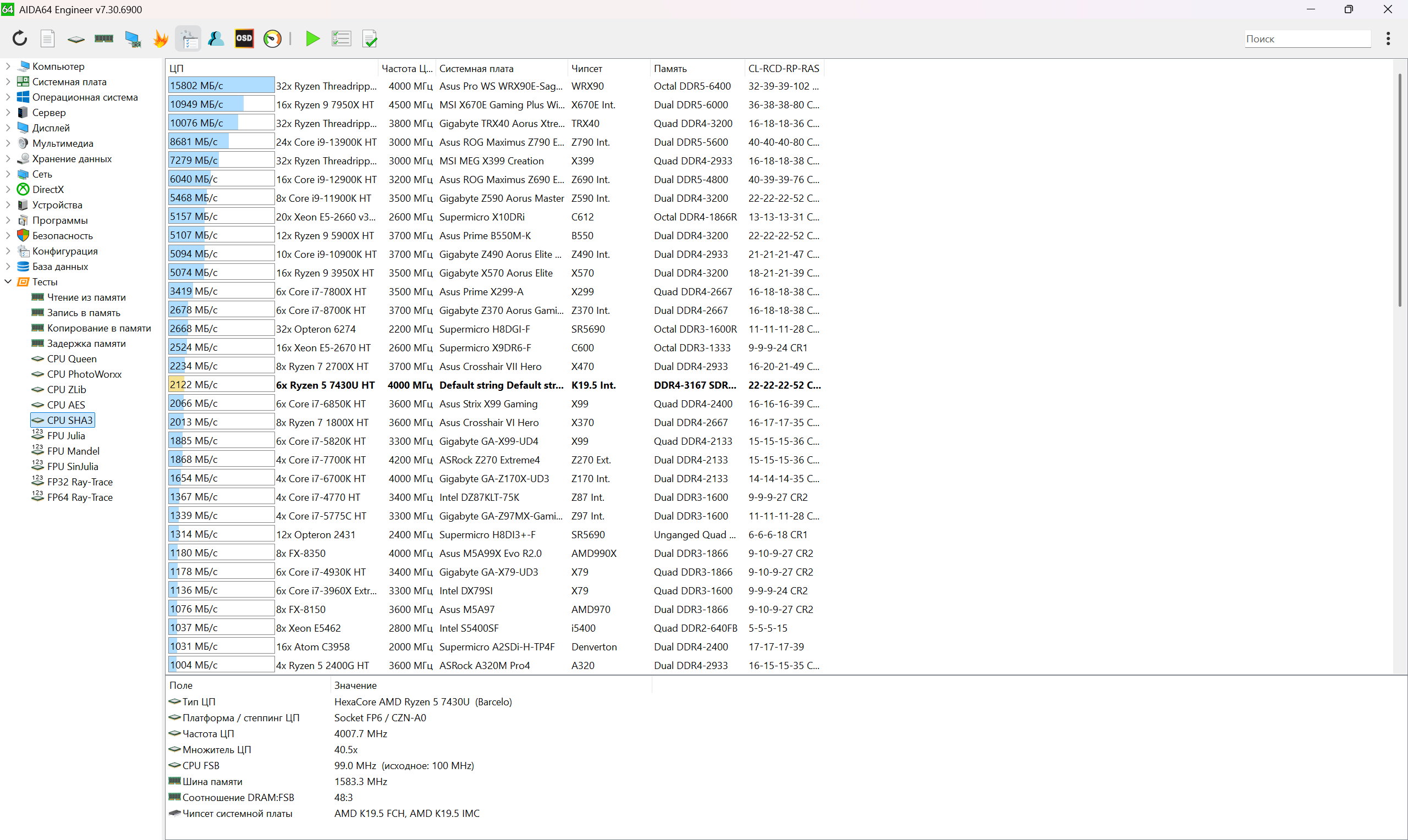
Task: Click the gauge SensorPanel icon
Action: pos(272,38)
